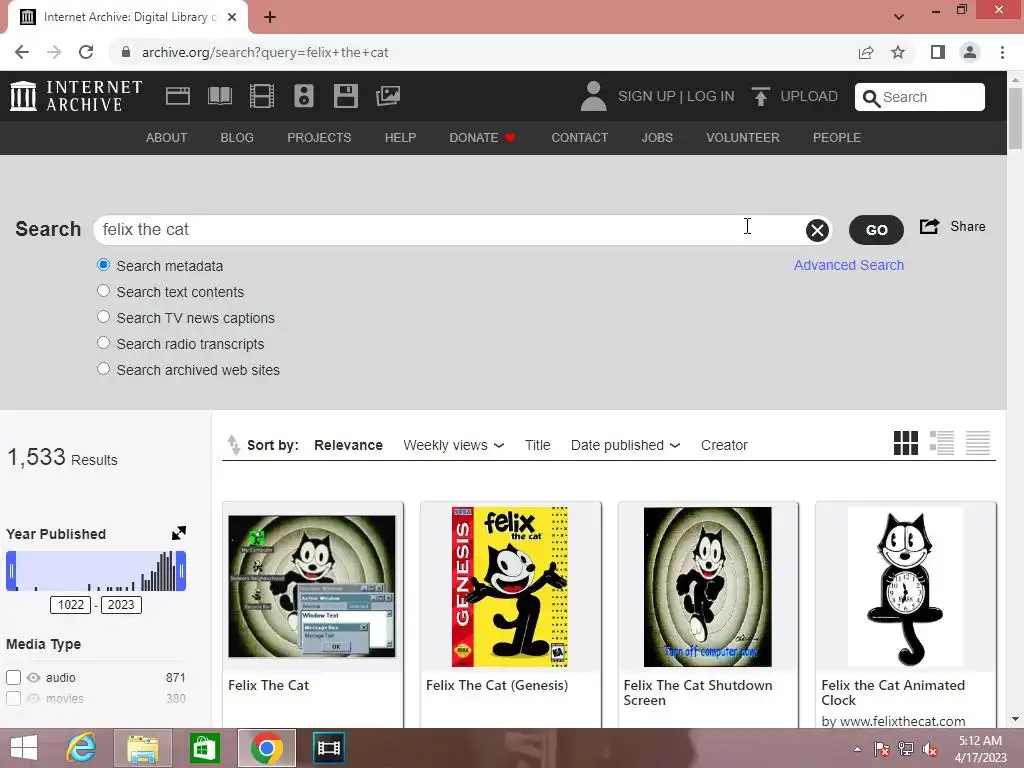Check the audio media type checkbox
Screen dimensions: 1024x768
click(13, 677)
